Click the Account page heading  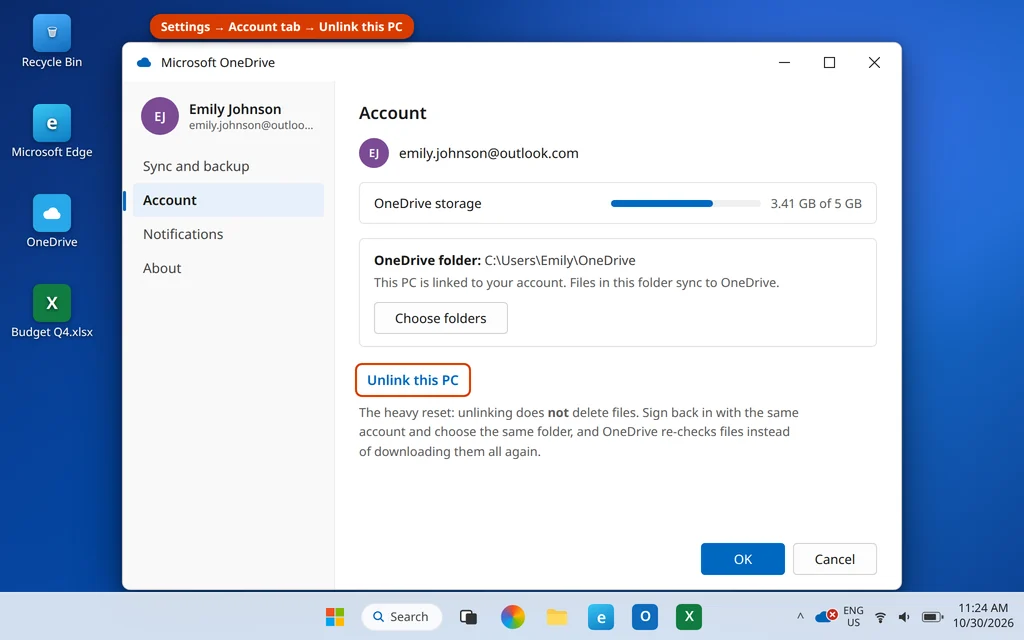point(392,113)
